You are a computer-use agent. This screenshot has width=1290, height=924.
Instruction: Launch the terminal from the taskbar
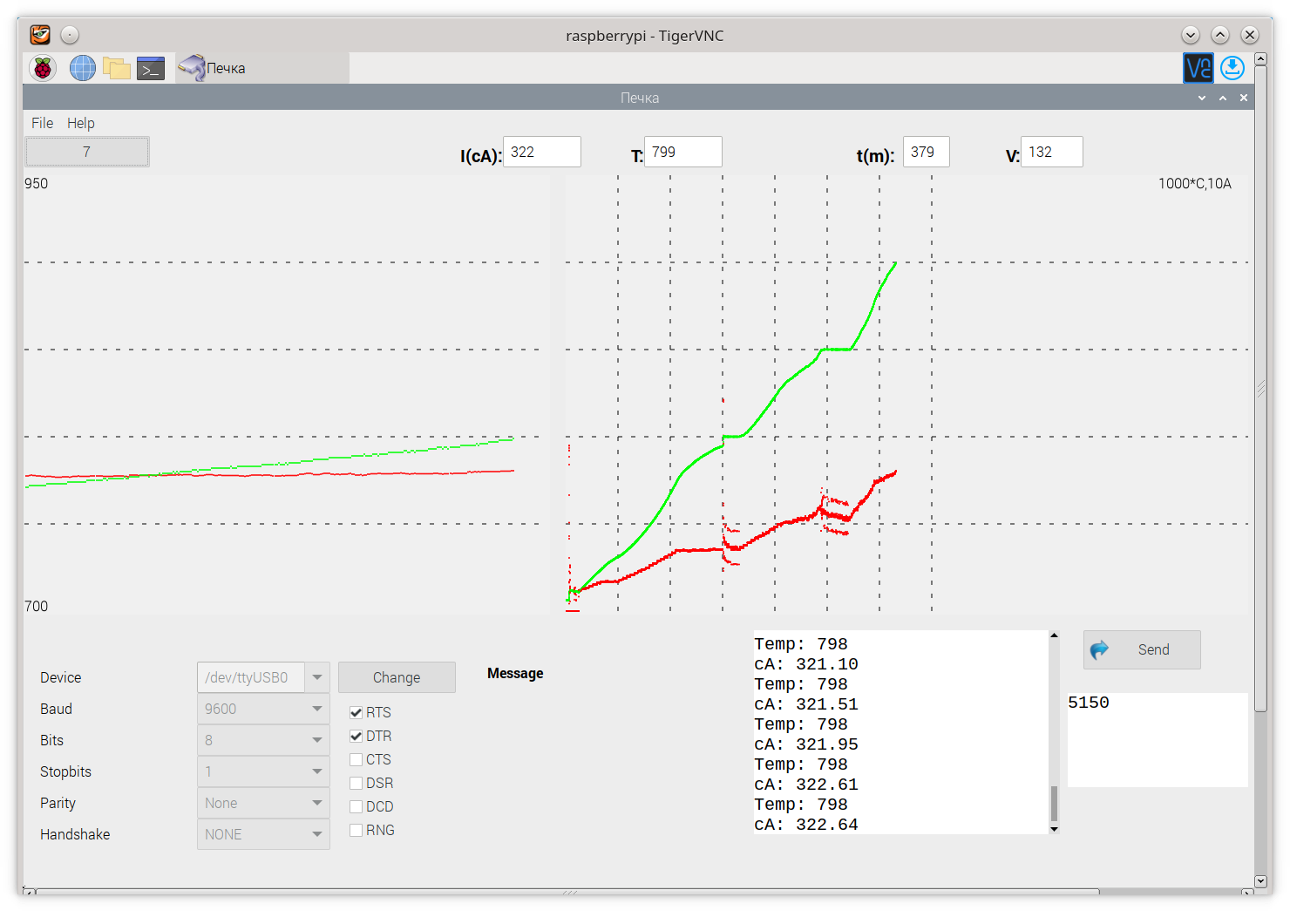tap(151, 68)
